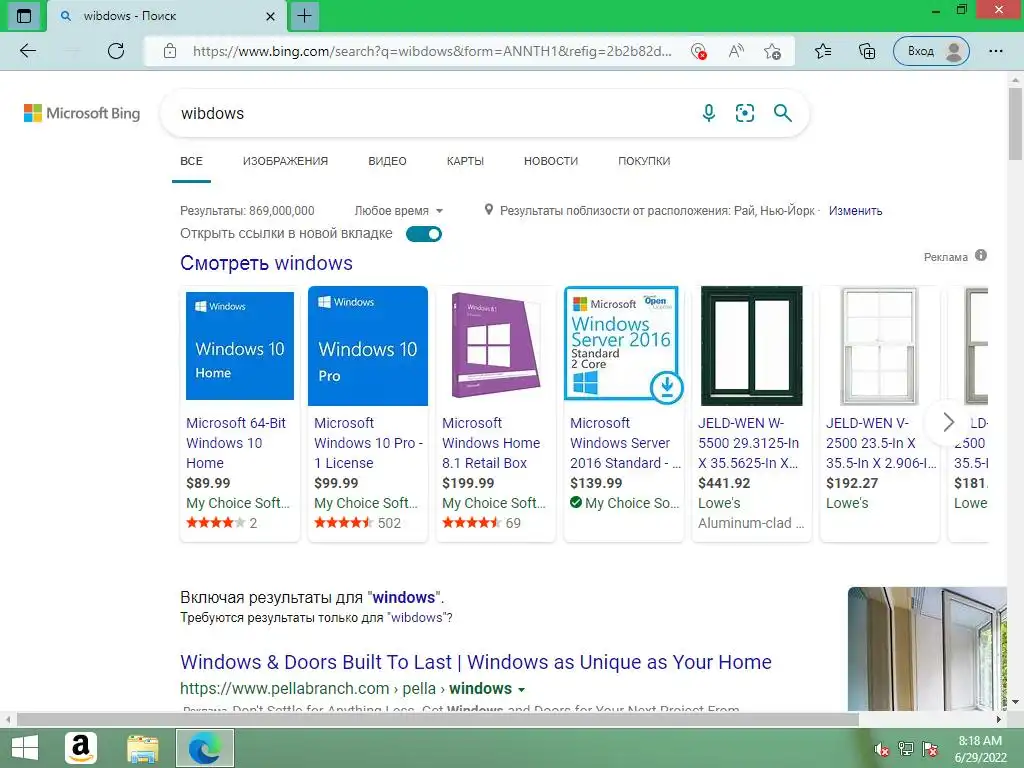
Task: Close the wibdows search tab
Action: 270,16
